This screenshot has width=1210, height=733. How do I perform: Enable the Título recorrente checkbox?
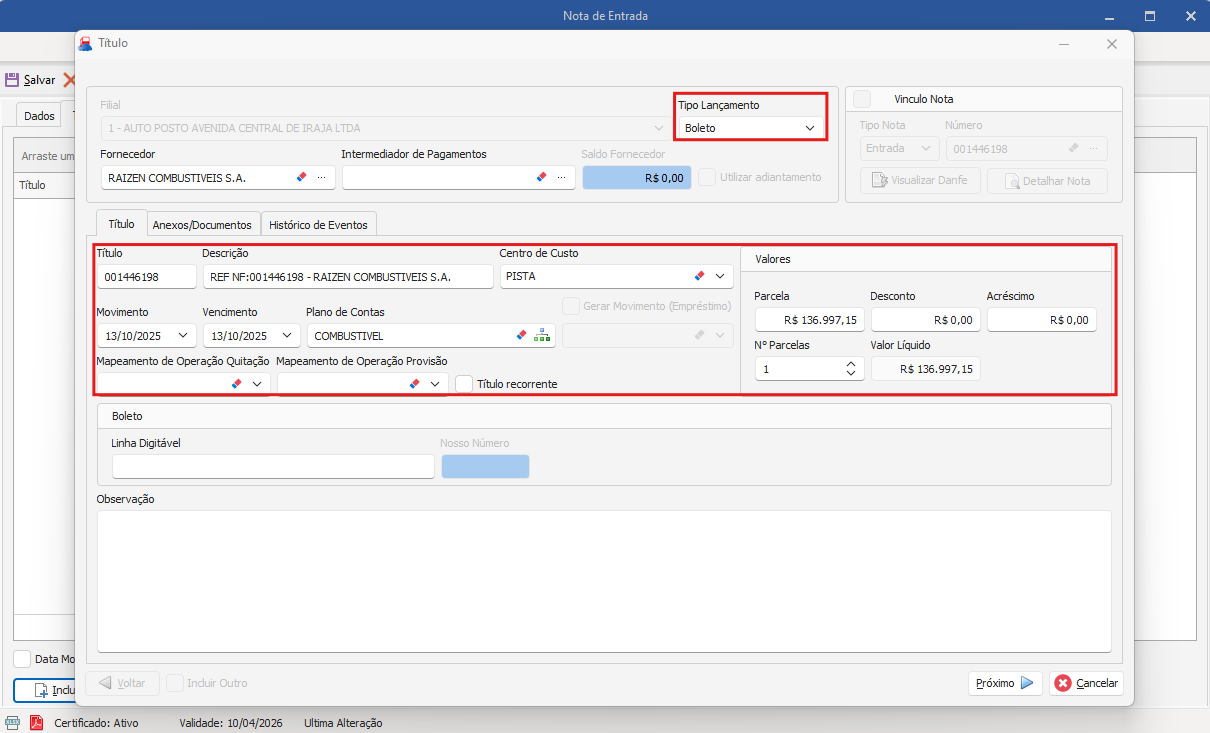[x=464, y=384]
